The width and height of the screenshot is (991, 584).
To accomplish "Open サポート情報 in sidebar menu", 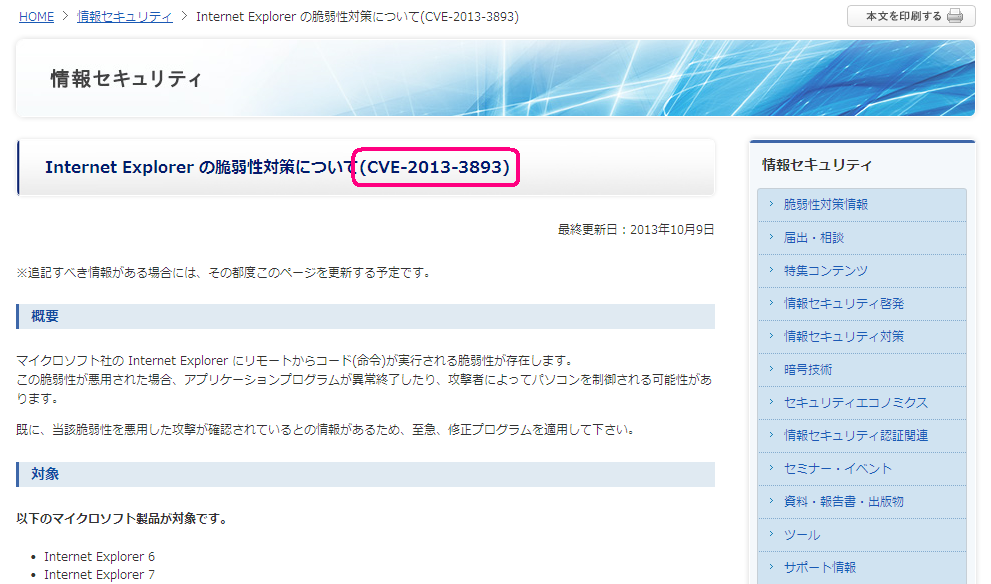I will pos(862,568).
